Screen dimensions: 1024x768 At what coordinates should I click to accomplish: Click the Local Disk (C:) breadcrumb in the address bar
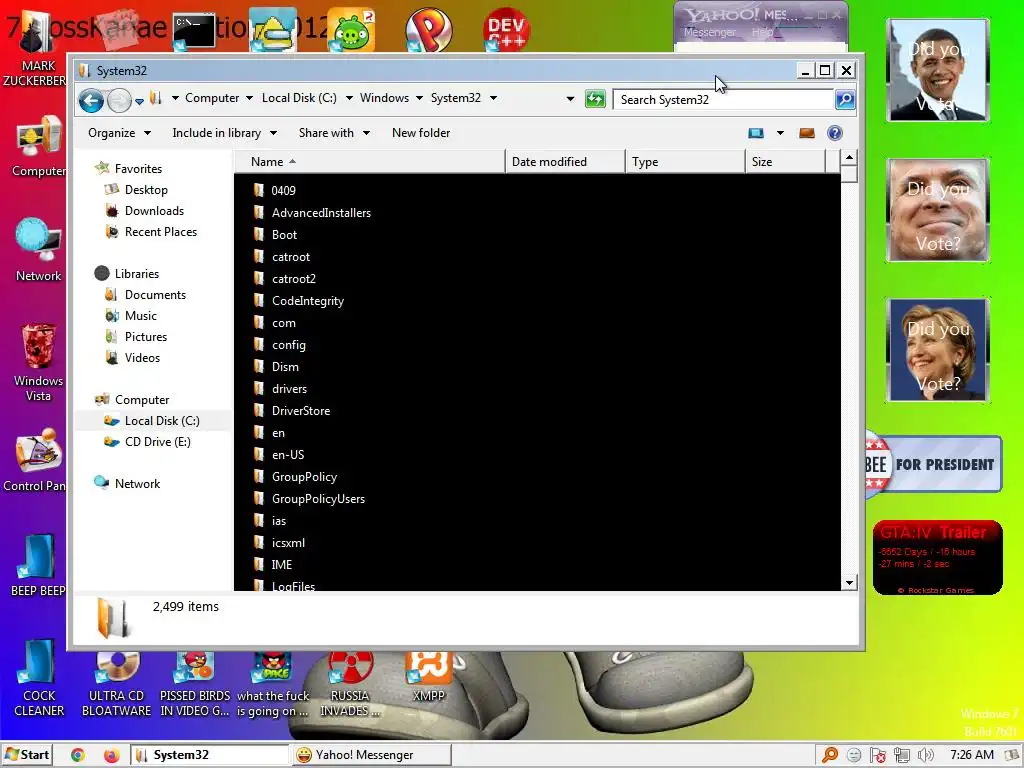pos(299,98)
